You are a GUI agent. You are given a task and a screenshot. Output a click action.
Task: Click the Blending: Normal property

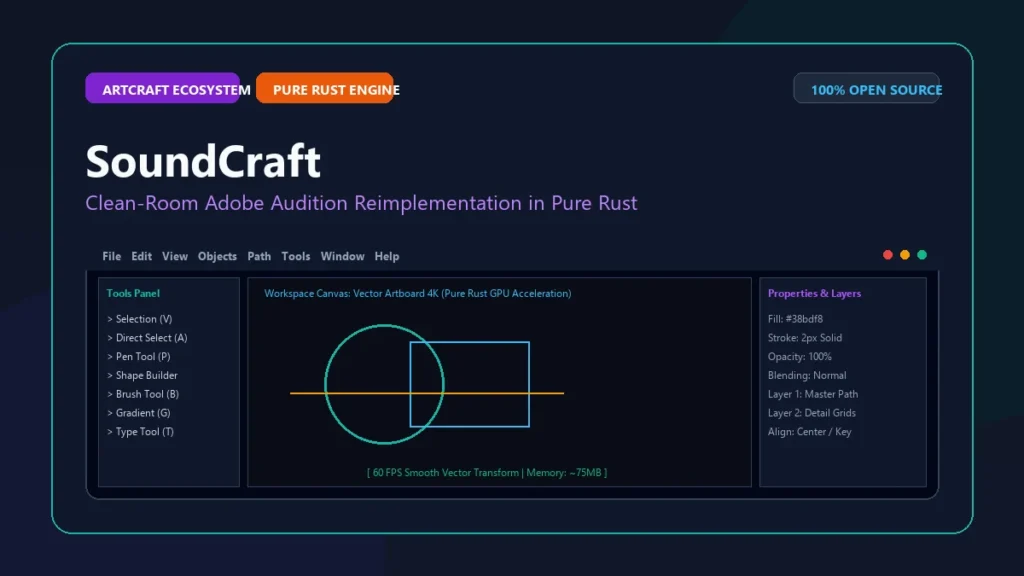pos(807,376)
